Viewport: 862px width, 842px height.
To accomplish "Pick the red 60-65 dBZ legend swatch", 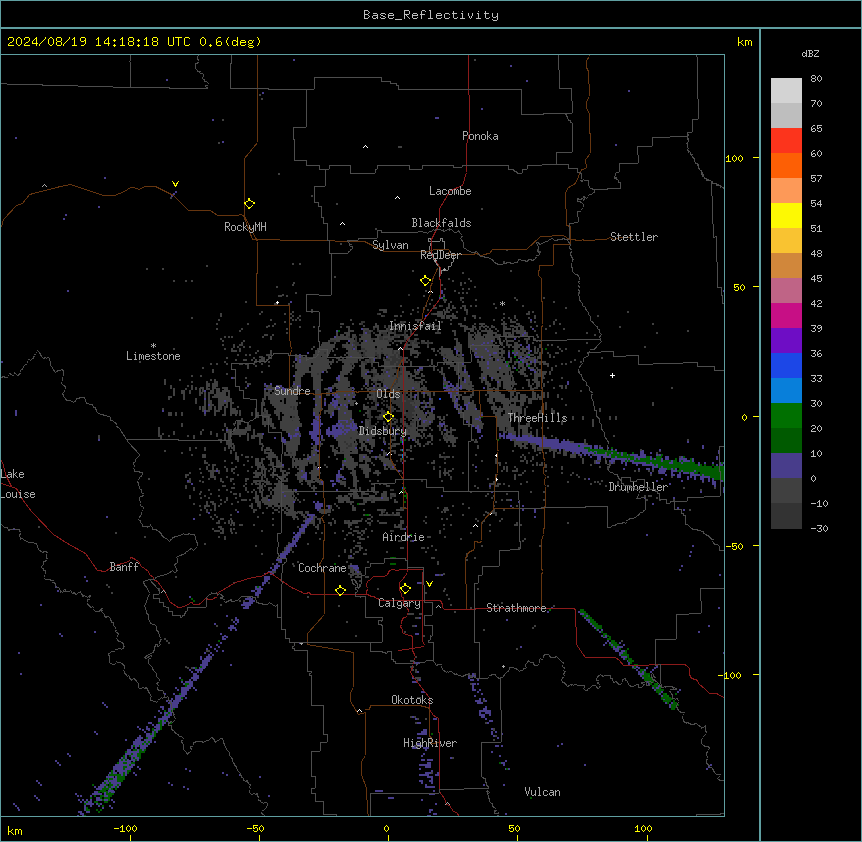I will coord(786,141).
